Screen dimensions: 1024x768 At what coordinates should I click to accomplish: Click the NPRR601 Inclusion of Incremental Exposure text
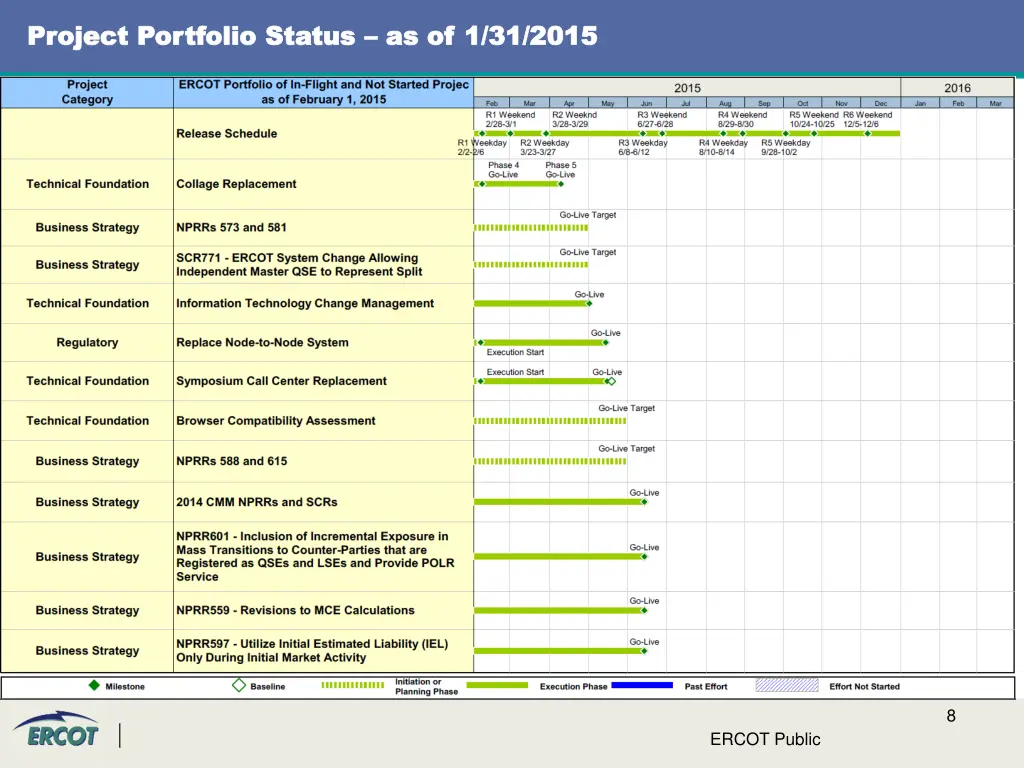pos(315,556)
